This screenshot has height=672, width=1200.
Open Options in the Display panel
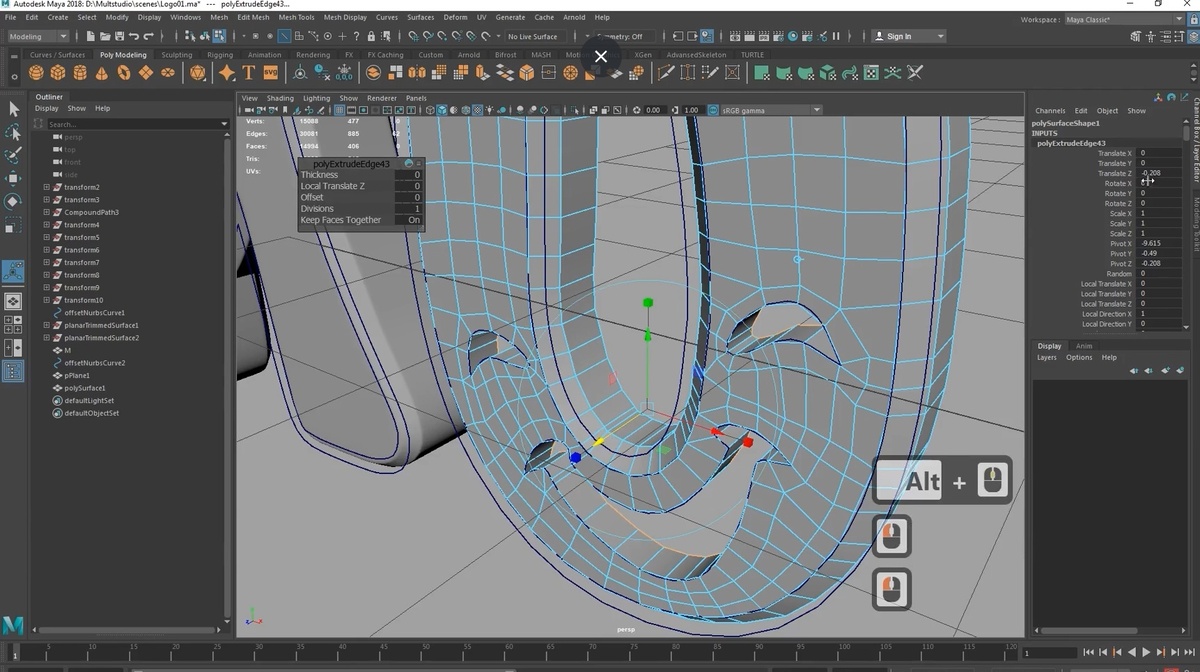pyautogui.click(x=1078, y=357)
